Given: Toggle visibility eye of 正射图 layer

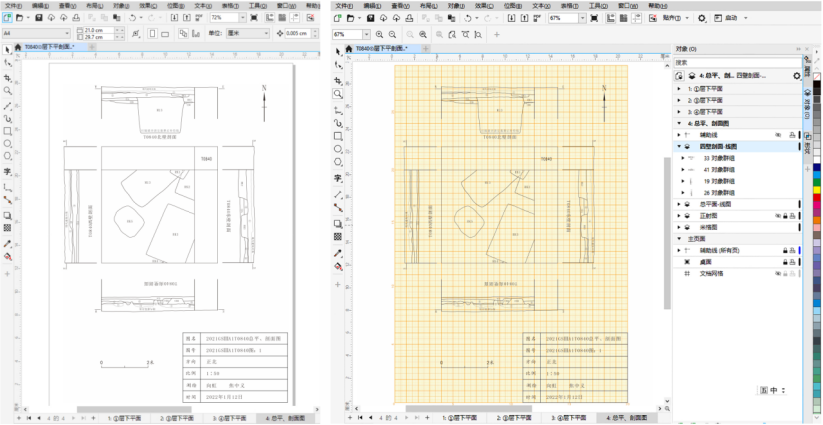Looking at the screenshot, I should (x=777, y=215).
